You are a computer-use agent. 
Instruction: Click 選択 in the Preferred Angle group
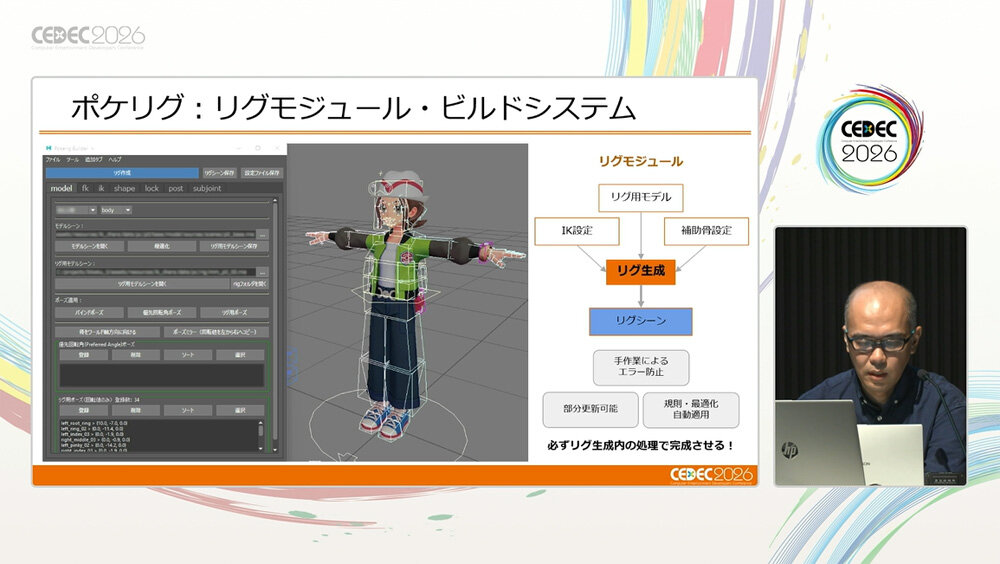pos(240,355)
